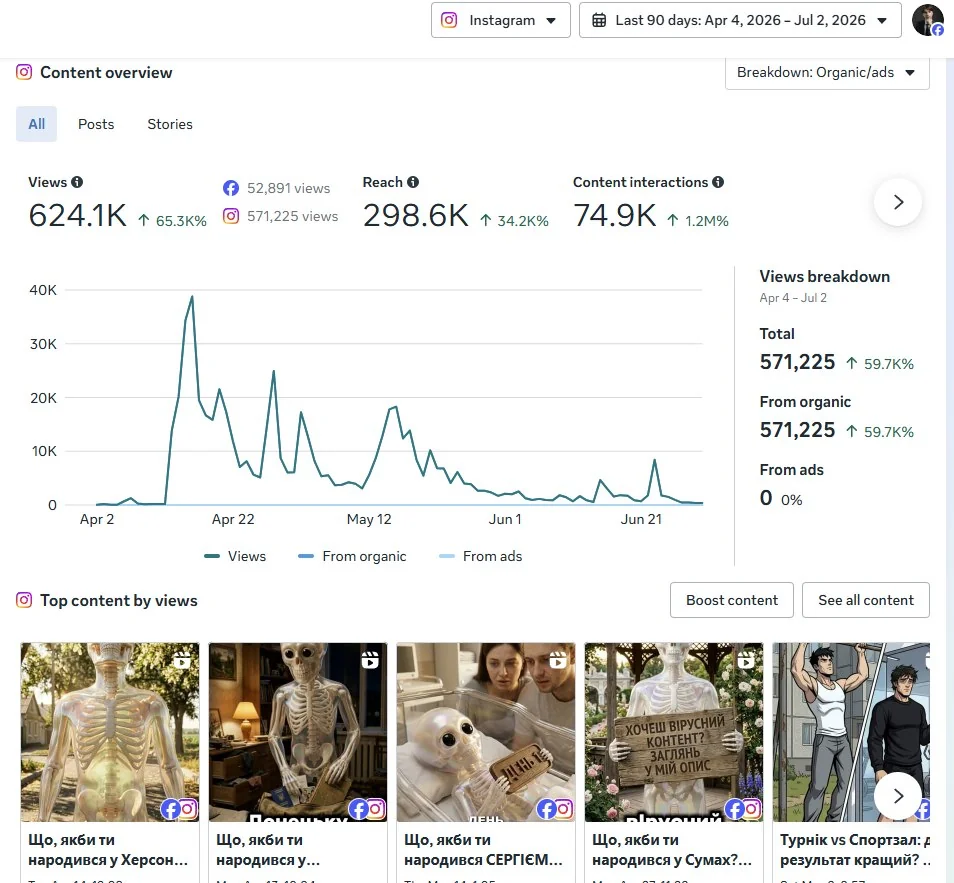
Task: Click the Views breakdown heading
Action: tap(824, 276)
